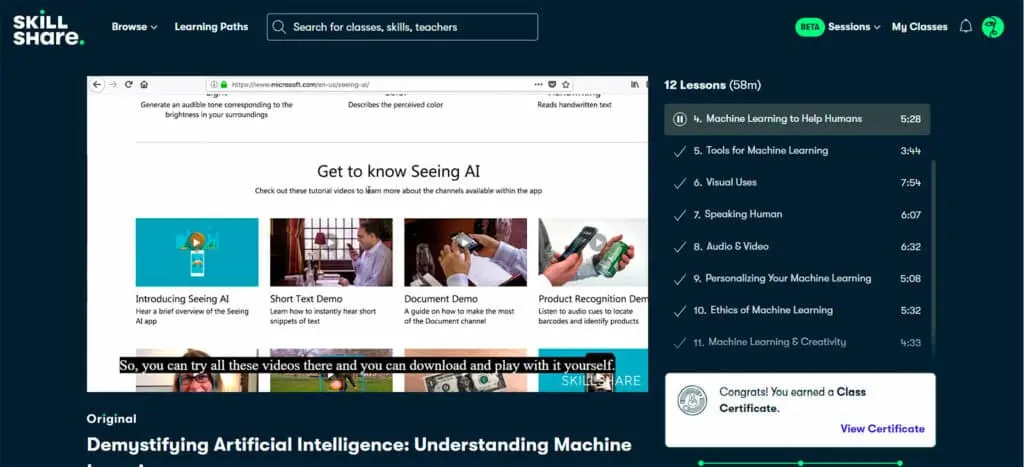Click the search classes input field
The image size is (1024, 467).
point(402,27)
